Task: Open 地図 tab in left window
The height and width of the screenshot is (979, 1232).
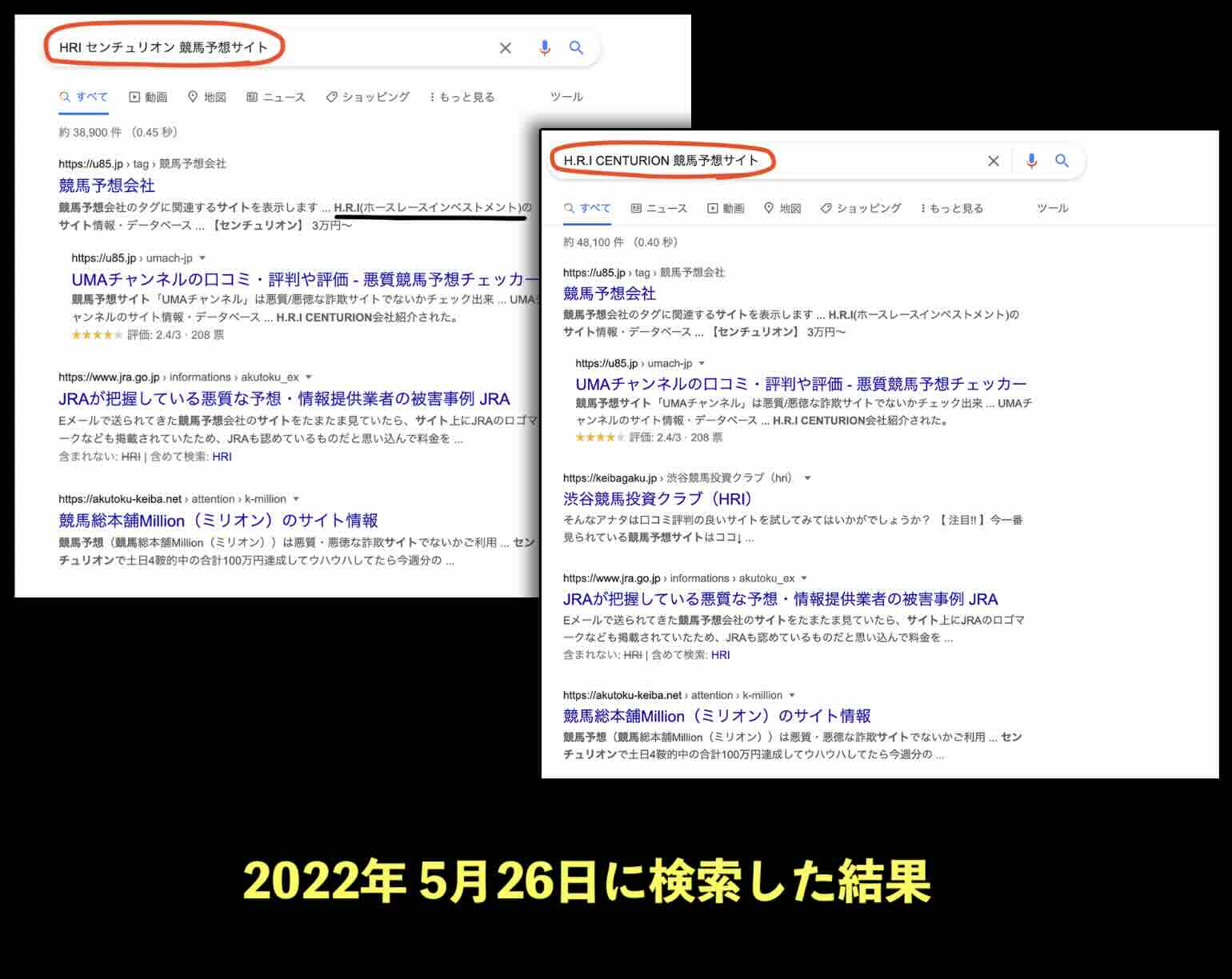Action: pyautogui.click(x=206, y=97)
